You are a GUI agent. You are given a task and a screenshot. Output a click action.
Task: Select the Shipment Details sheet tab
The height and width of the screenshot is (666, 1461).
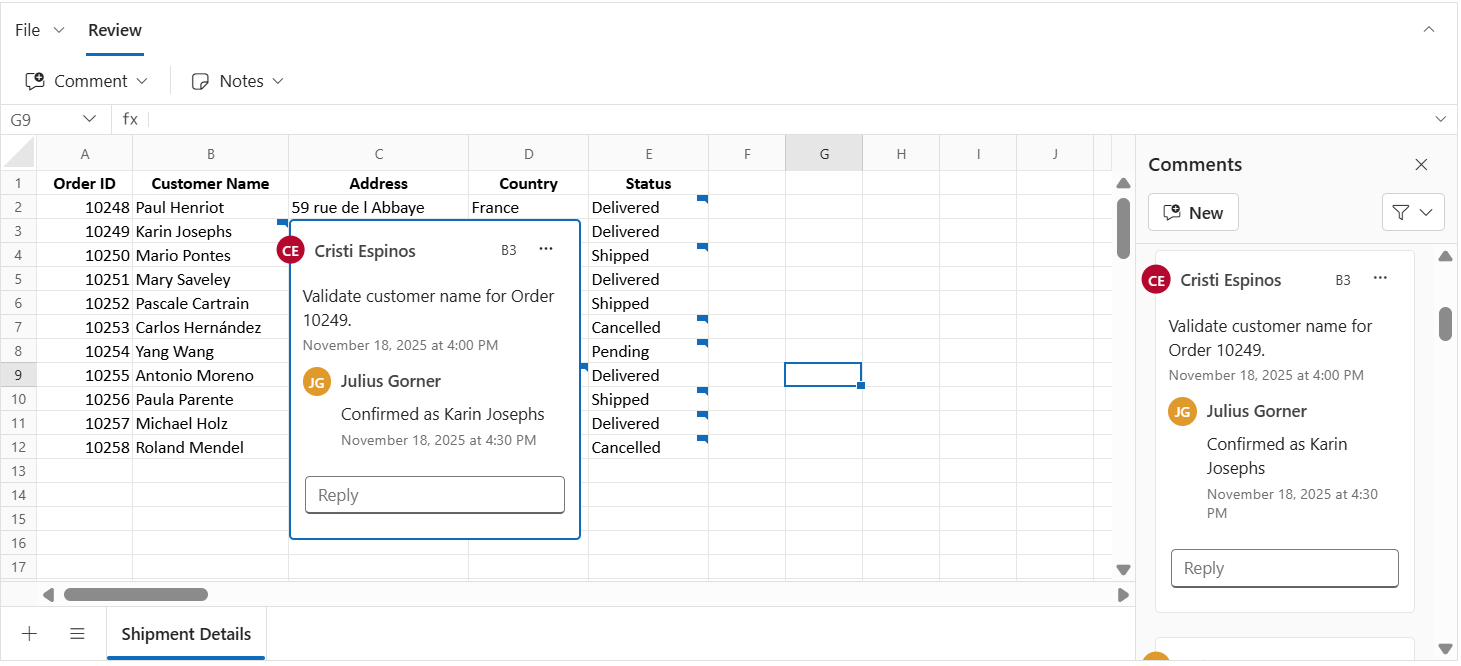click(186, 634)
